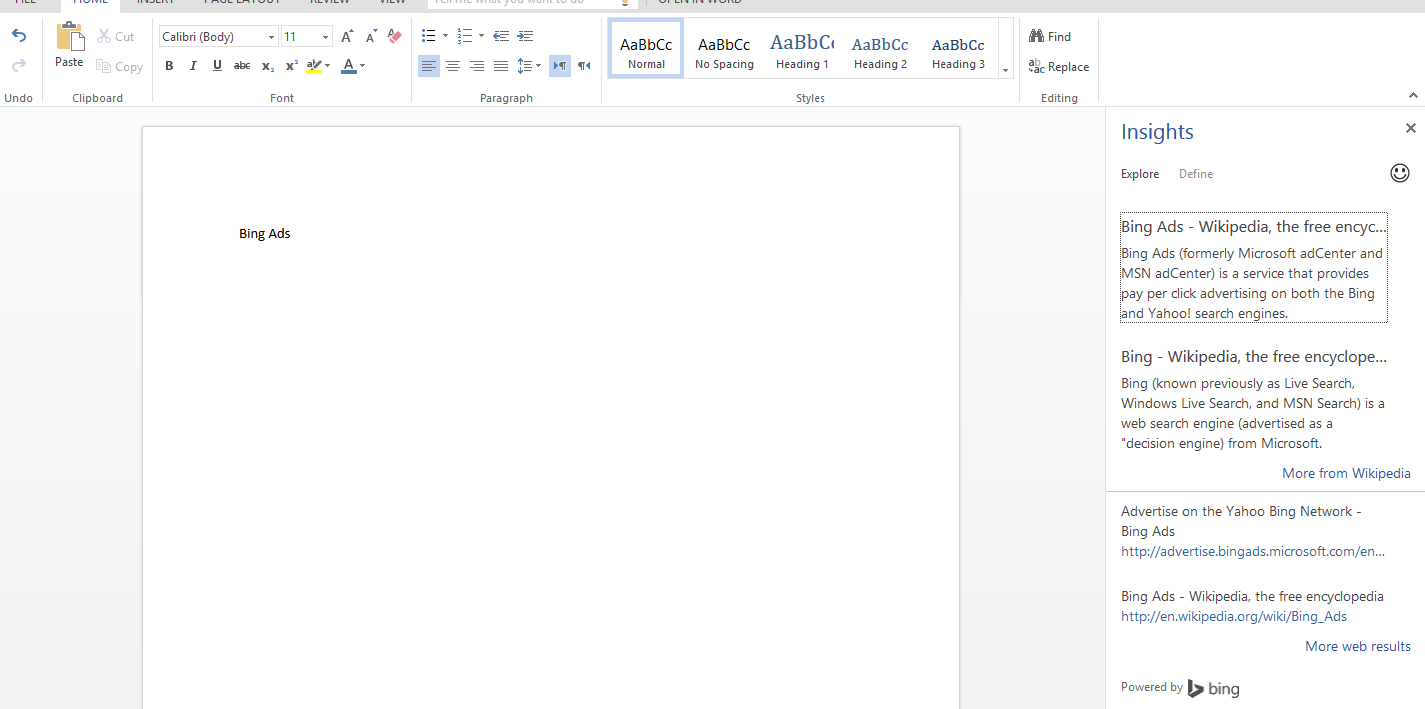
Task: Apply the Heading 1 style
Action: 801,51
